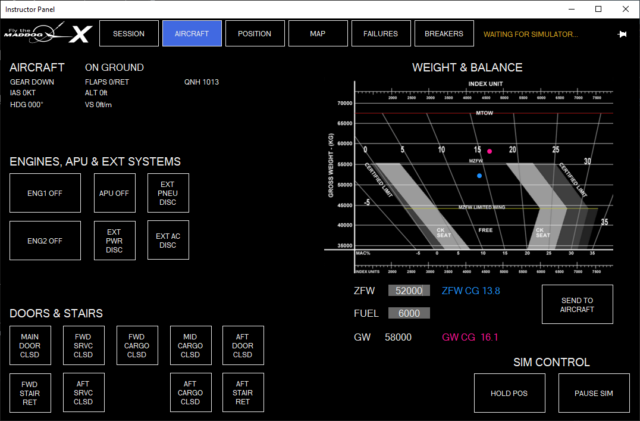Click the pink GW CG dot on chart
The width and height of the screenshot is (640, 421).
pyautogui.click(x=490, y=152)
